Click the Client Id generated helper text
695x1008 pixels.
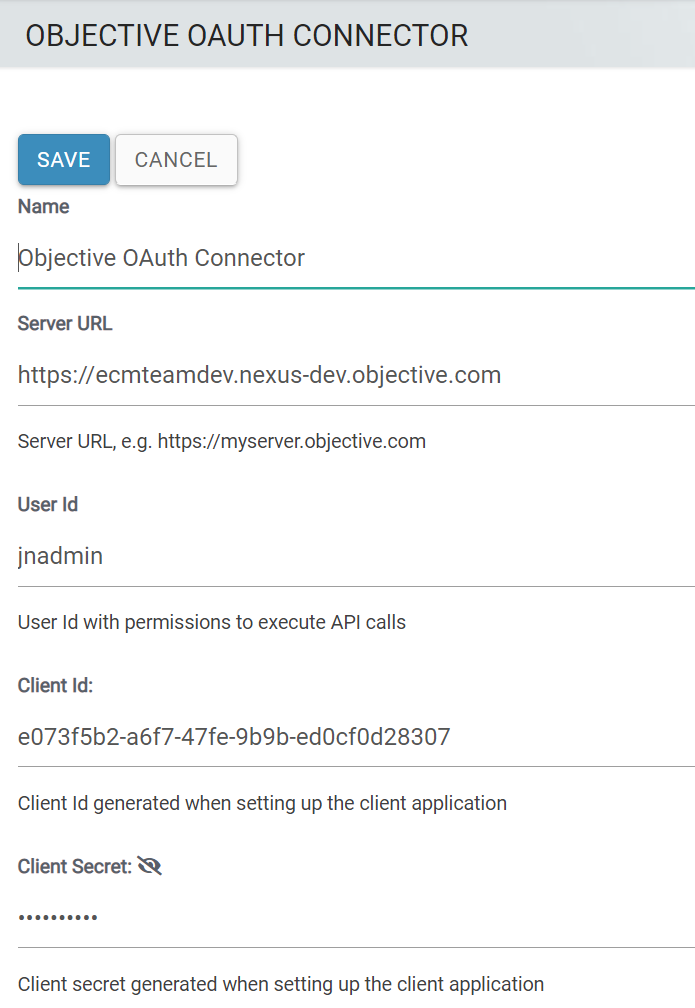[x=262, y=803]
